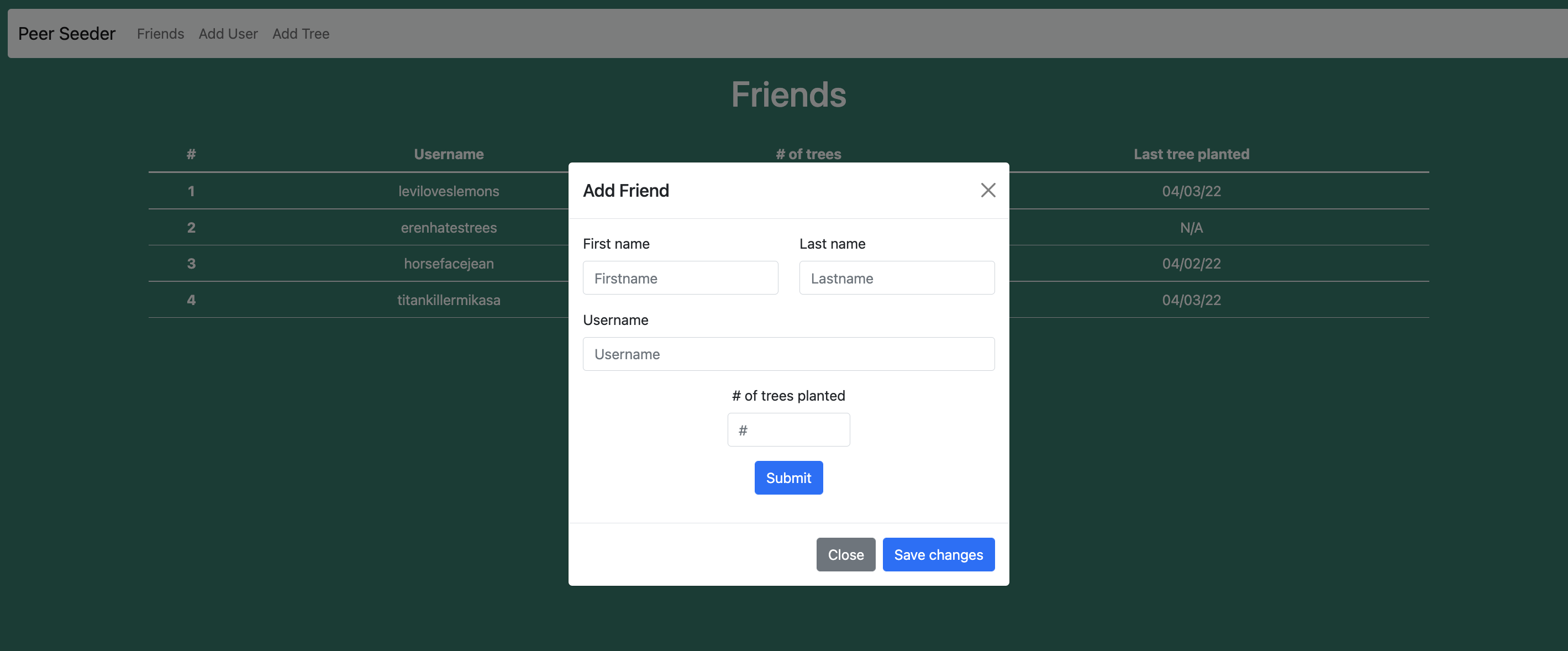Select the horsefacejean row entry
Image resolution: width=1568 pixels, height=651 pixels.
point(448,264)
